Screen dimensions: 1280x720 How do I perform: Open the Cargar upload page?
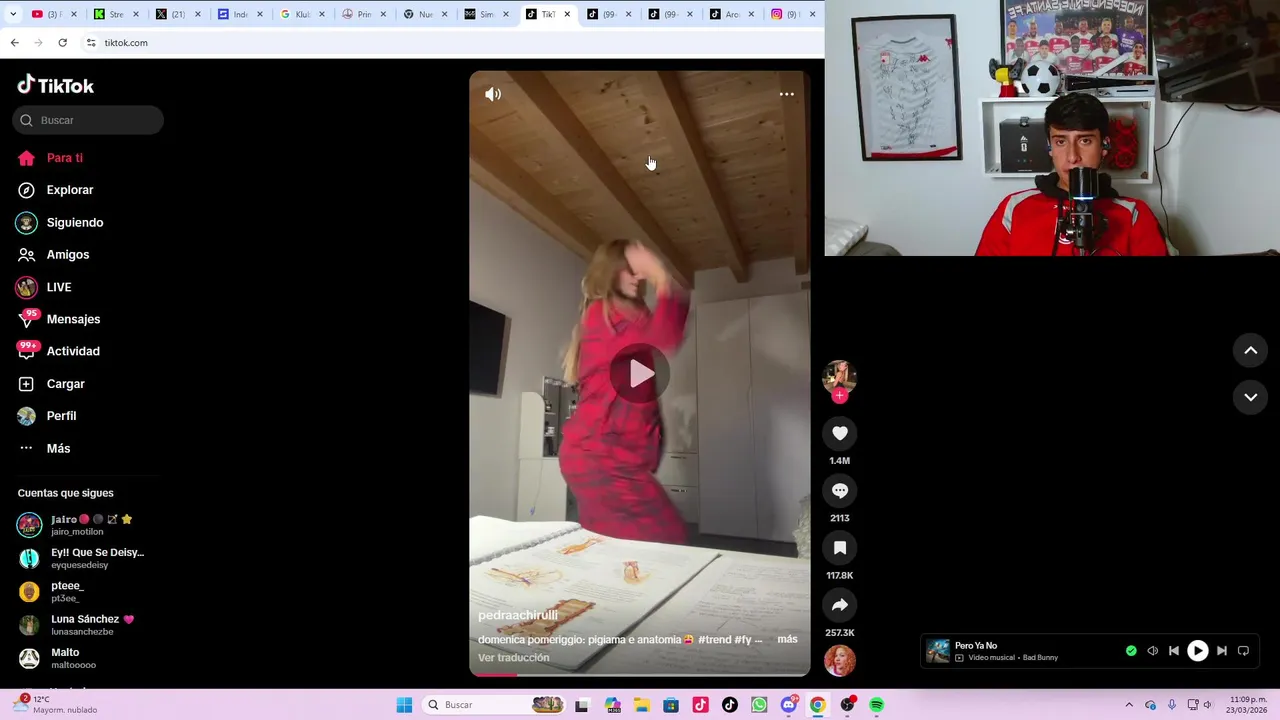[51, 384]
